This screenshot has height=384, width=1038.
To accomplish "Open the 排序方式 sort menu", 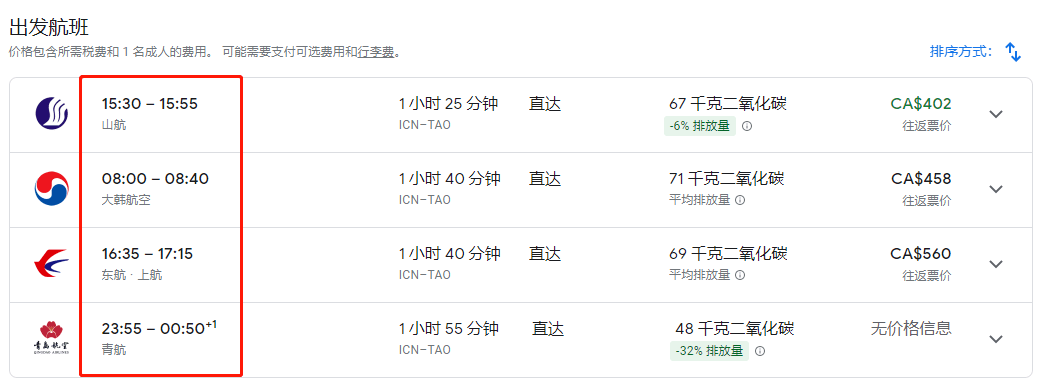I will click(961, 52).
